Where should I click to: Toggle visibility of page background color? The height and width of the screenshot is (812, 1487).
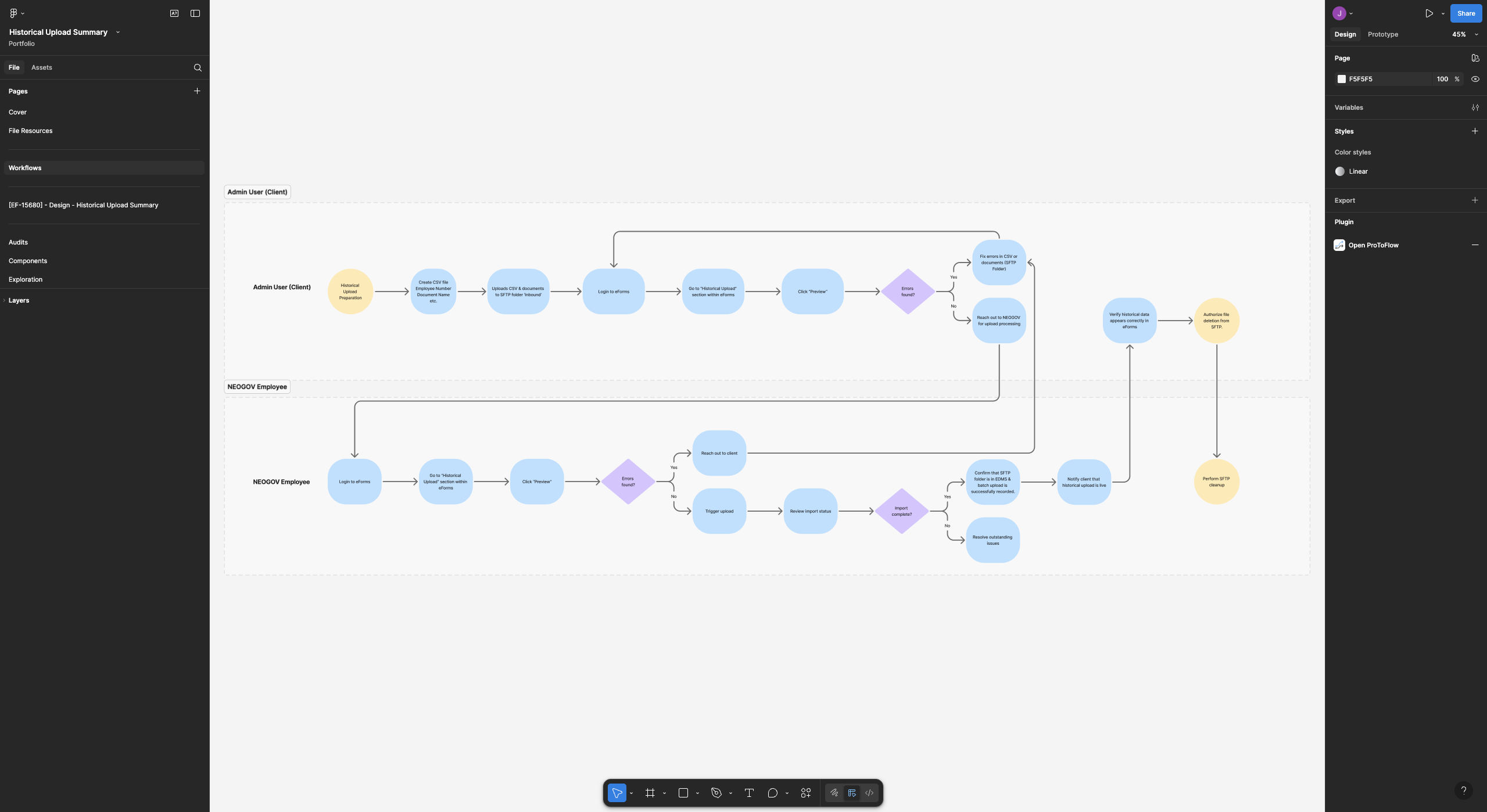(x=1475, y=78)
